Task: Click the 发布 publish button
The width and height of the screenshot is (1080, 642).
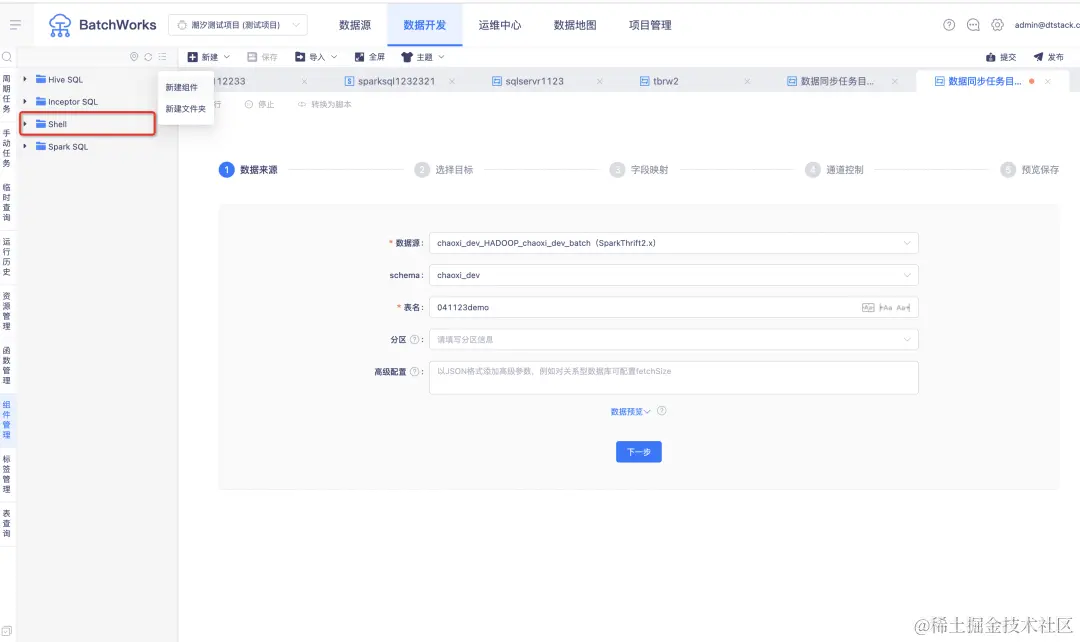Action: [x=1048, y=57]
